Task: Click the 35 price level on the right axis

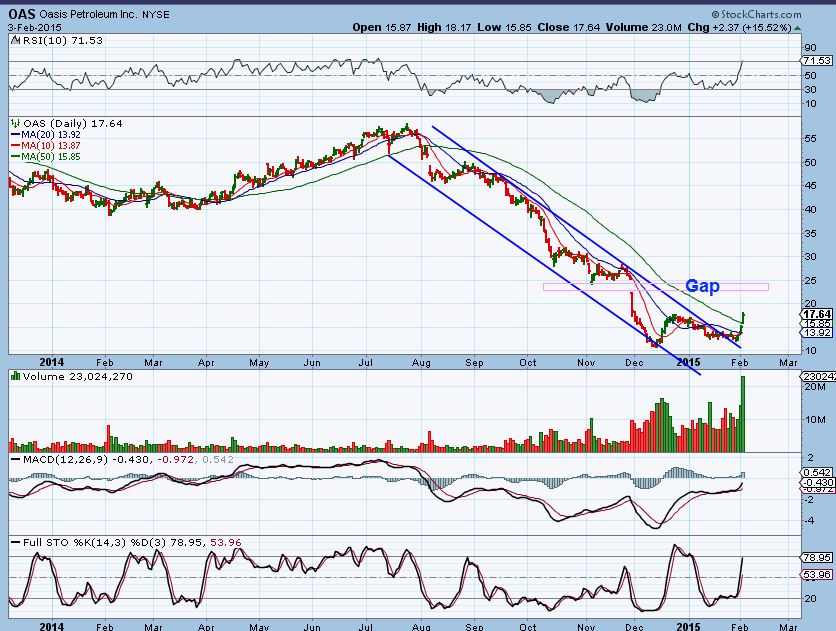Action: click(810, 233)
